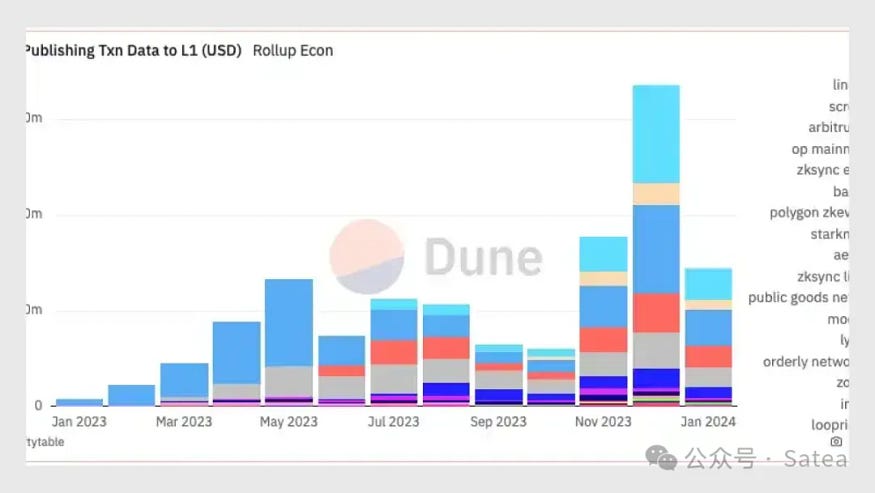
Task: Click the 'May 2023' x-axis label
Action: 289,422
